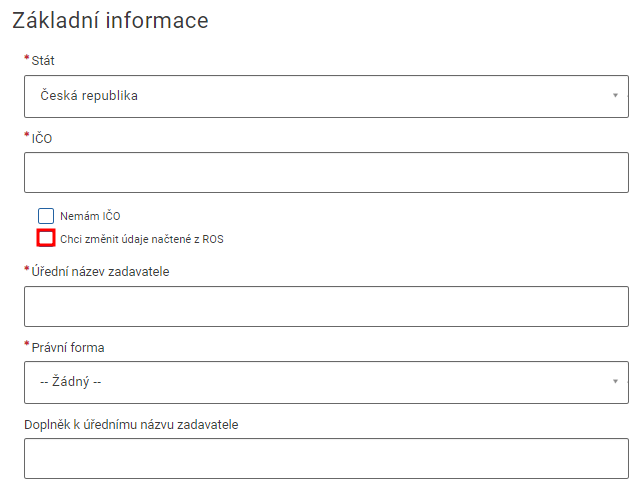Viewport: 638px width, 487px height.
Task: Focus the 'Doplněk k úřednímu názvu zadavatele' field
Action: pos(326,458)
